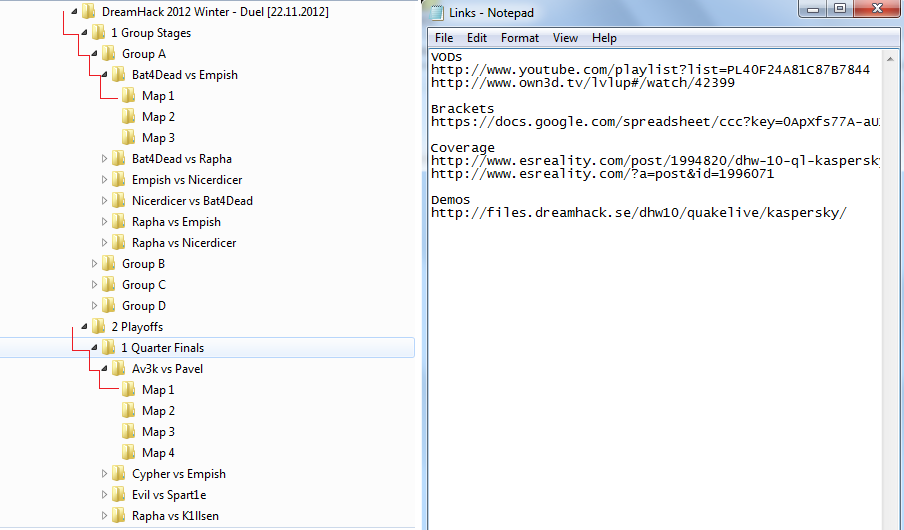This screenshot has height=530, width=904.
Task: Open the Format menu in Notepad
Action: pyautogui.click(x=519, y=38)
